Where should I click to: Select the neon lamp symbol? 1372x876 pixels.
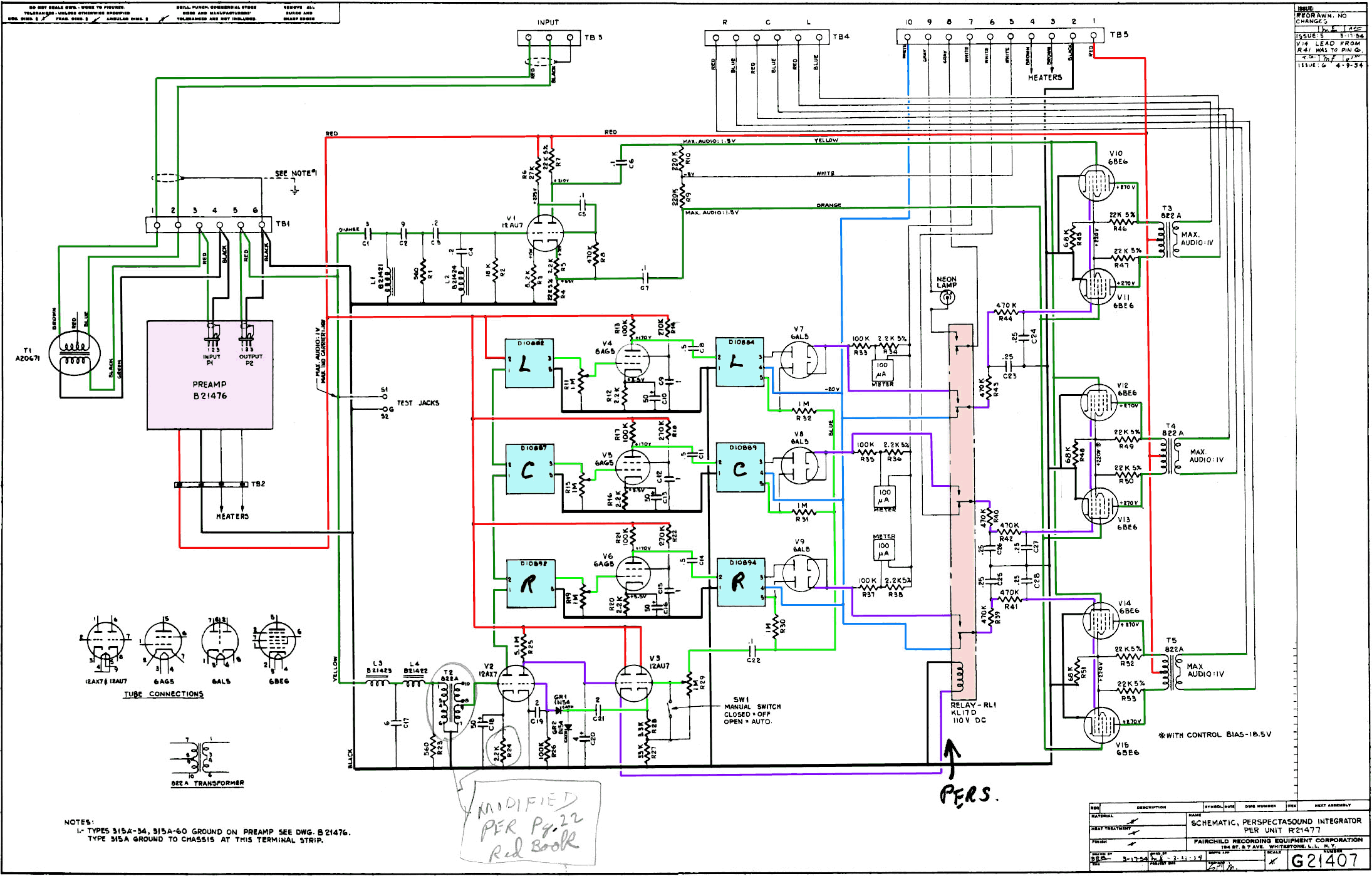(x=947, y=298)
